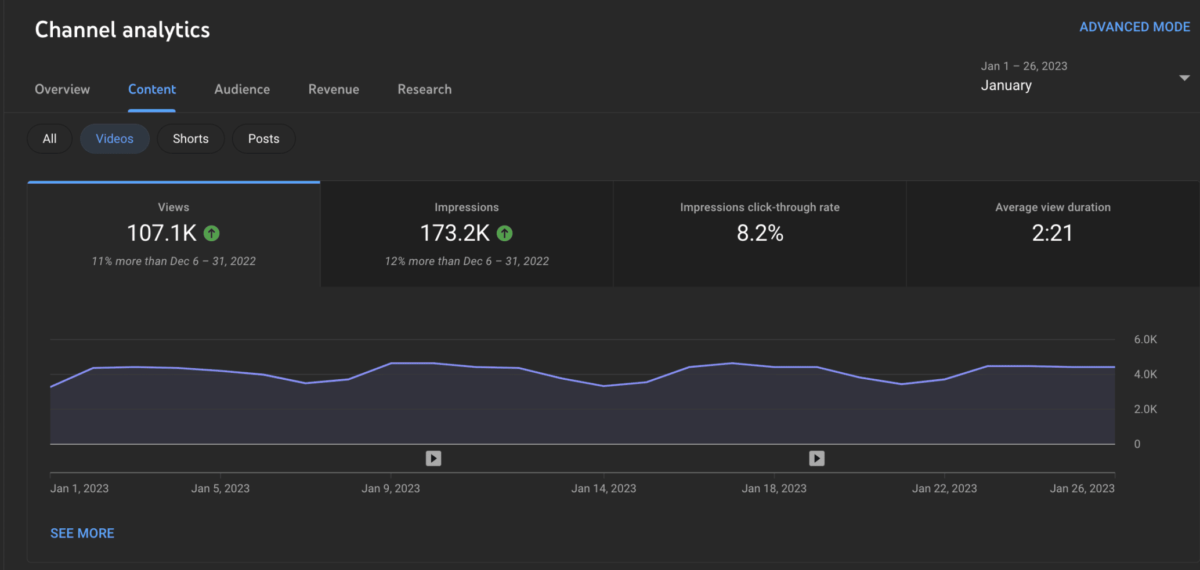
Task: Toggle the Videos filter chip
Action: [114, 139]
